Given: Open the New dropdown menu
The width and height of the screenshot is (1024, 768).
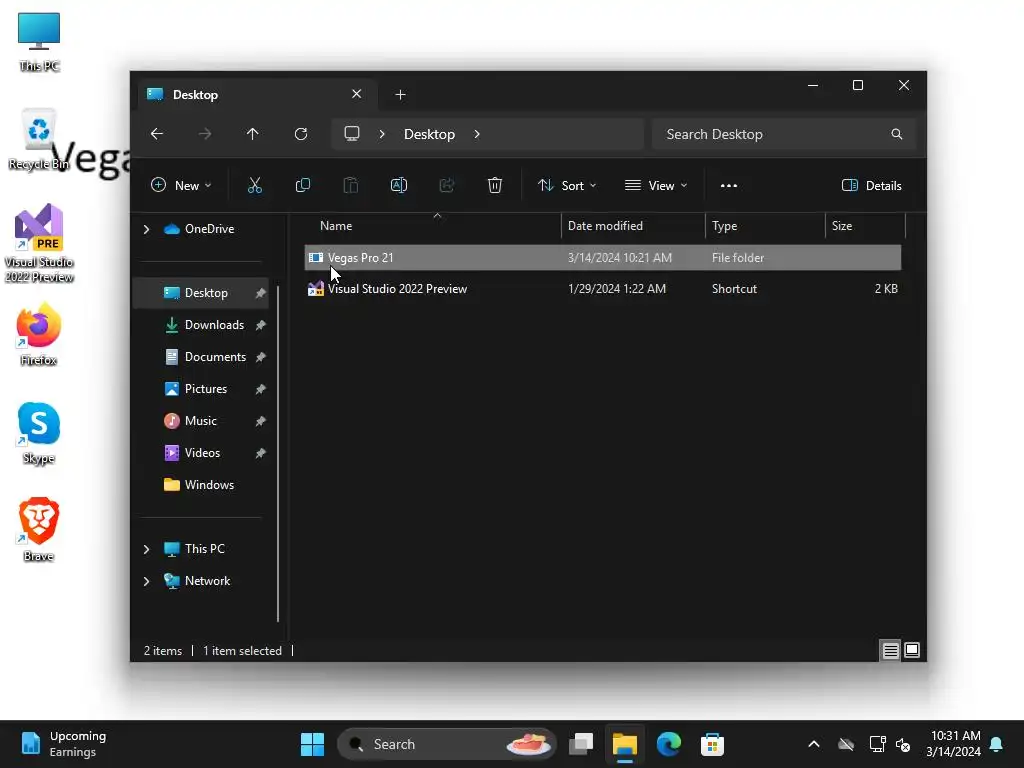Looking at the screenshot, I should tap(181, 185).
